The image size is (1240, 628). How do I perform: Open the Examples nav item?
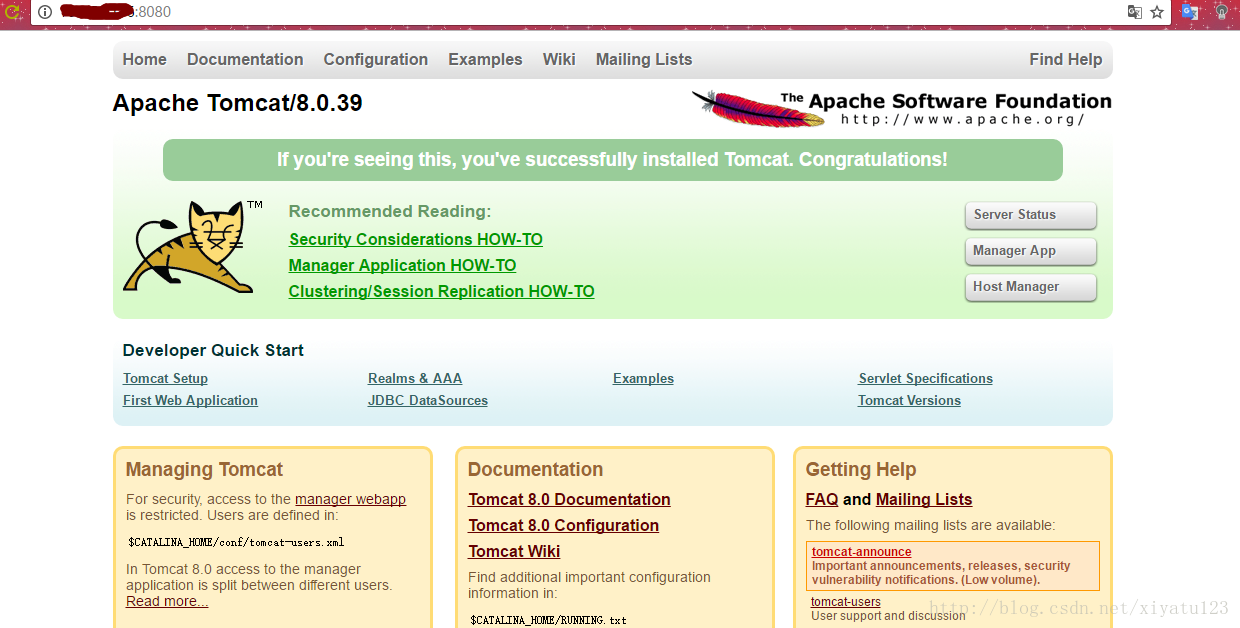pos(485,59)
